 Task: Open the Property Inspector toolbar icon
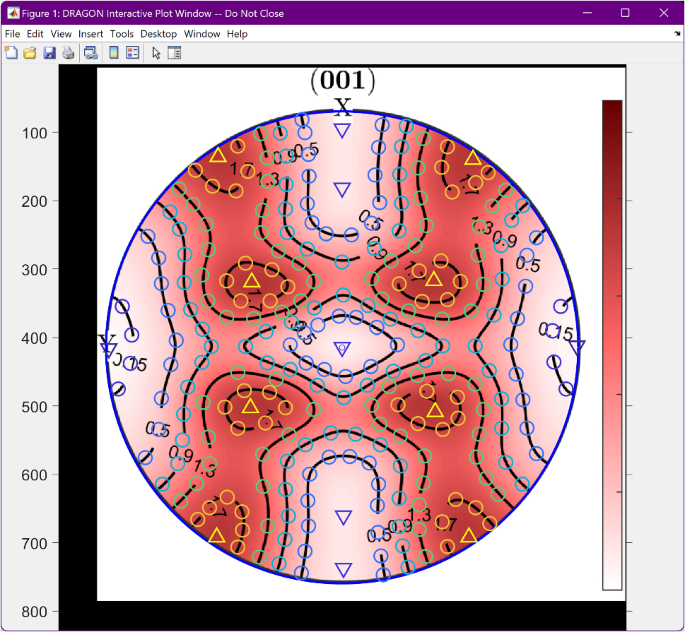point(174,53)
